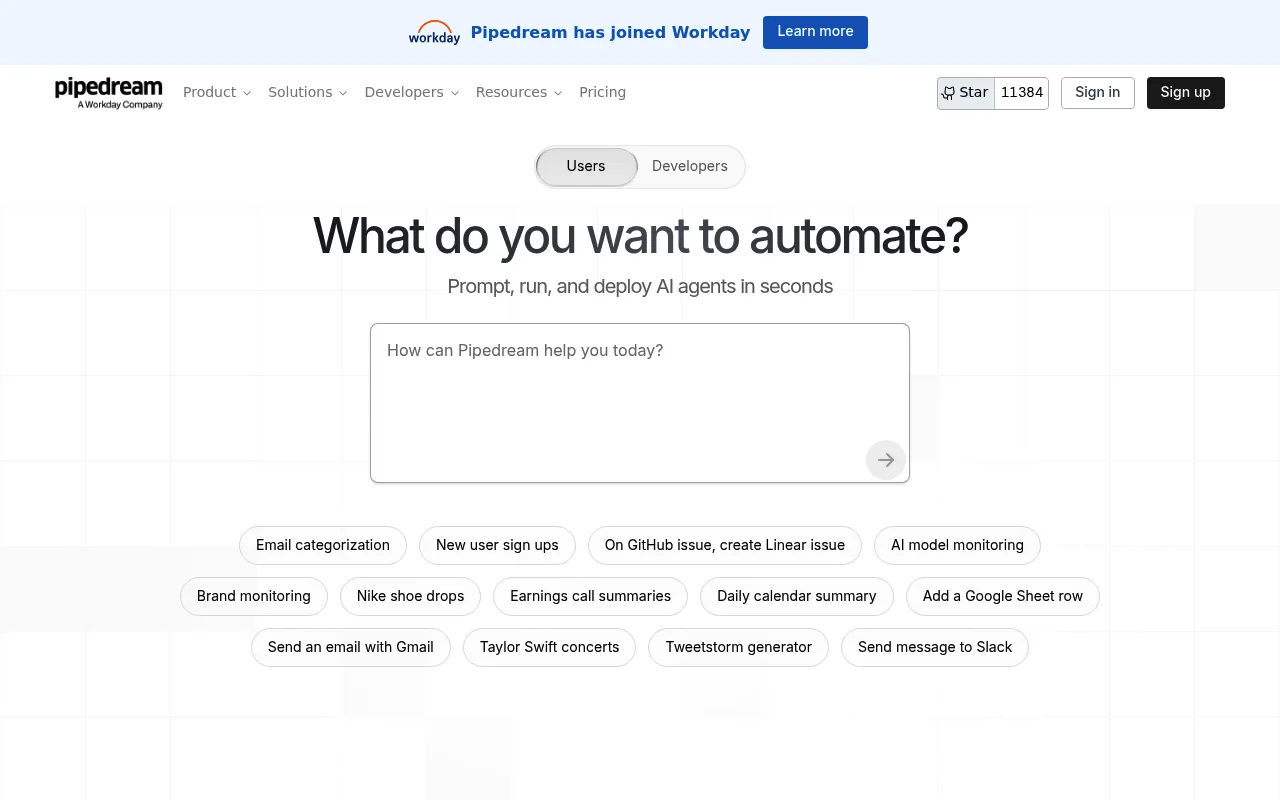
Task: Expand the Product menu
Action: (x=217, y=92)
